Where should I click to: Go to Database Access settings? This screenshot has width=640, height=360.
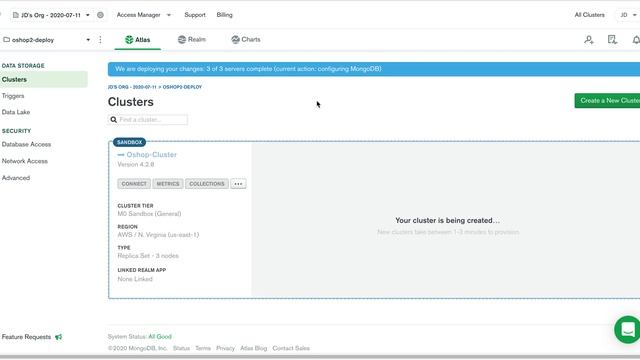click(x=27, y=144)
